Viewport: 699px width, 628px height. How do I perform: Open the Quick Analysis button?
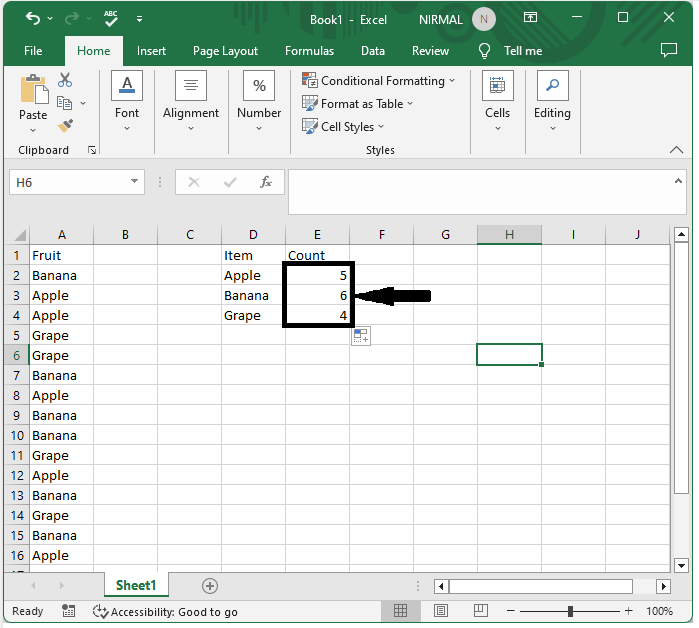pos(361,336)
